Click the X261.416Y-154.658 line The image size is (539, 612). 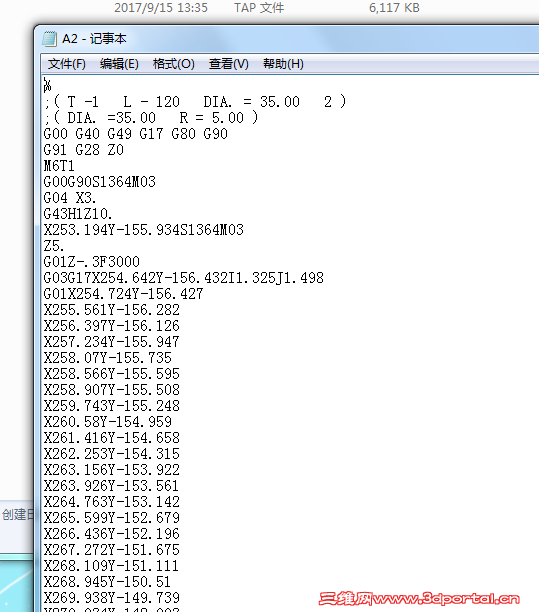pos(112,438)
